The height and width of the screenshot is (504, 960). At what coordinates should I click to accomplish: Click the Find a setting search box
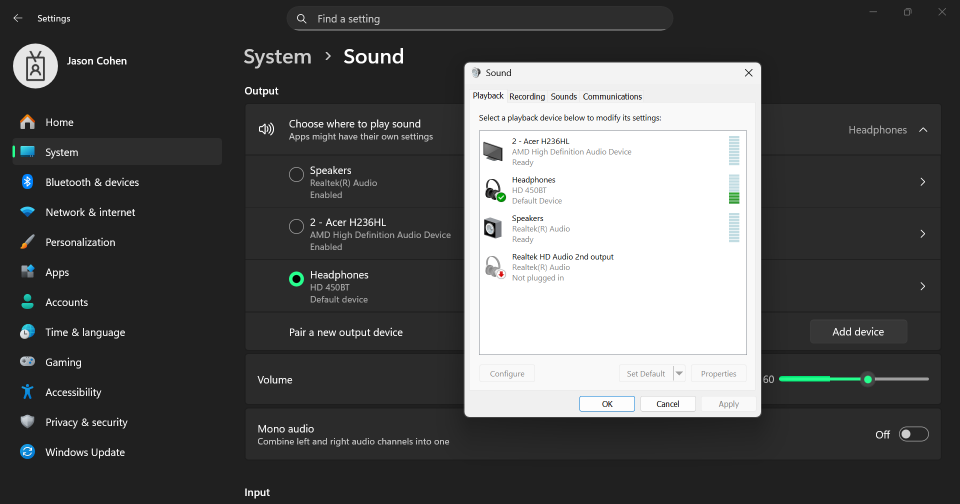(480, 18)
